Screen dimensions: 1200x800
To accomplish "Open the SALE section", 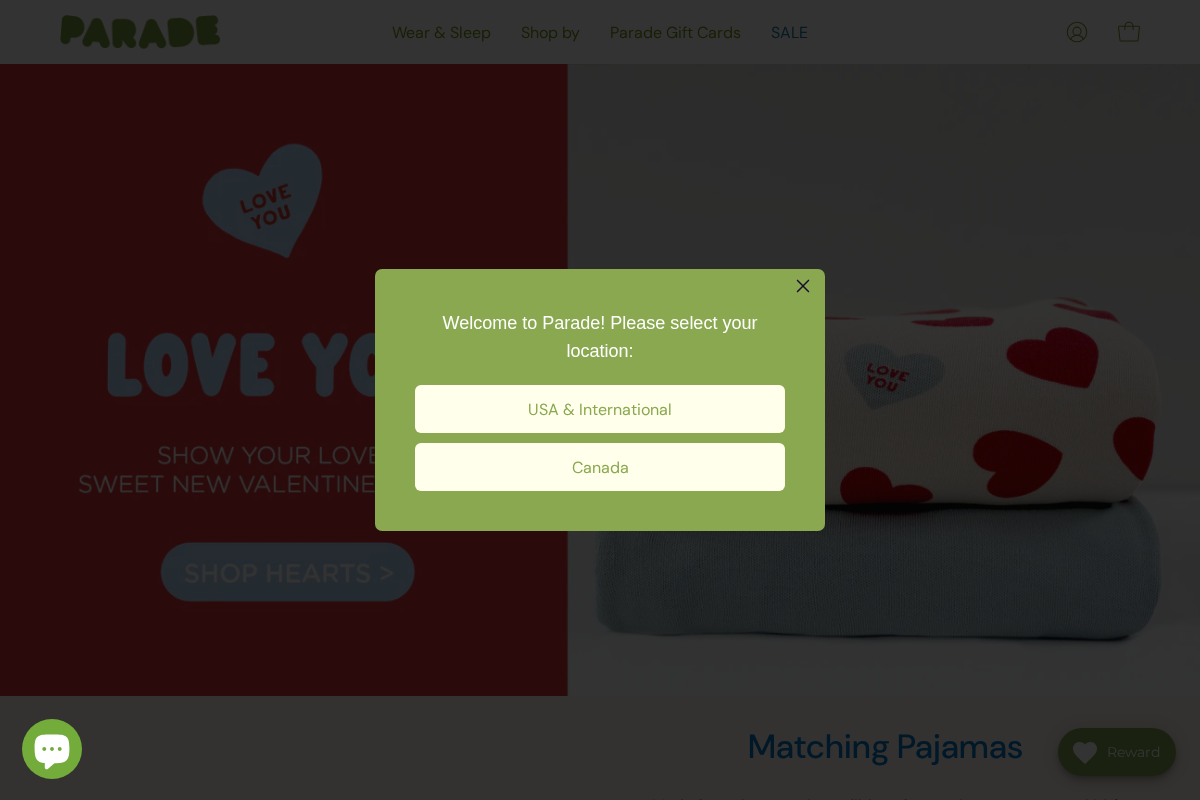I will click(789, 32).
